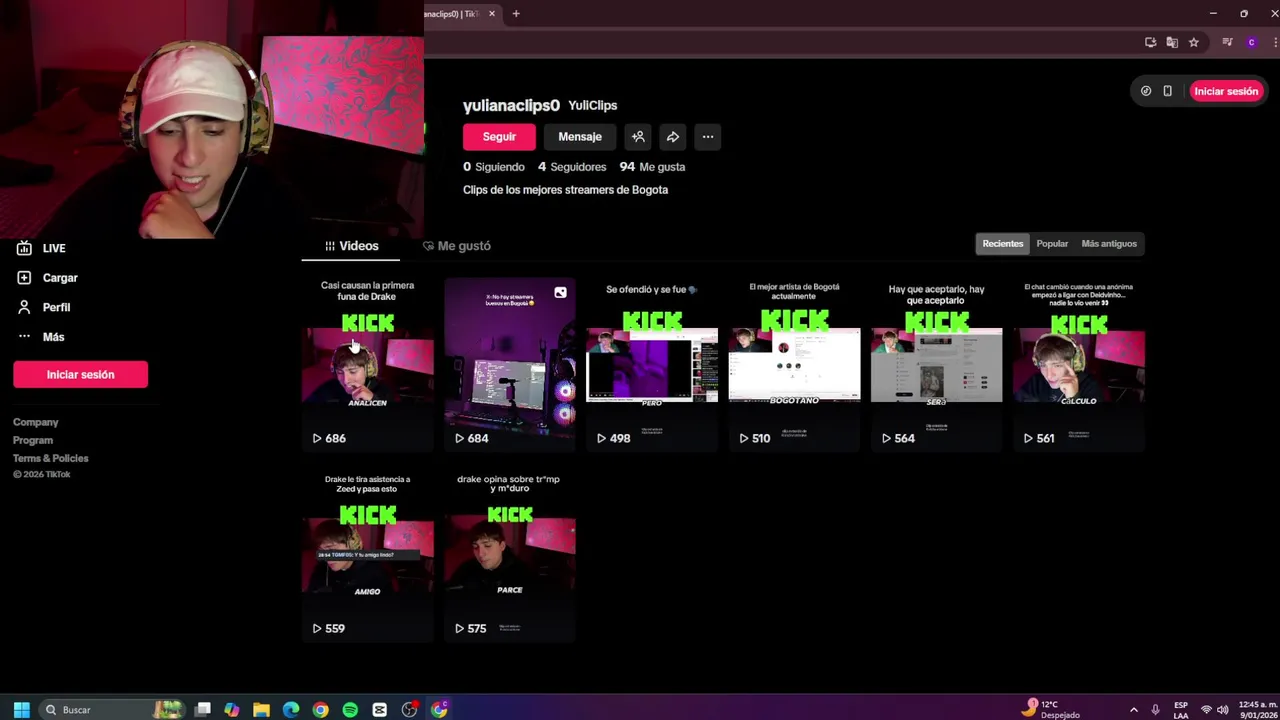The image size is (1280, 720).
Task: Open the Company footer link
Action: [36, 422]
